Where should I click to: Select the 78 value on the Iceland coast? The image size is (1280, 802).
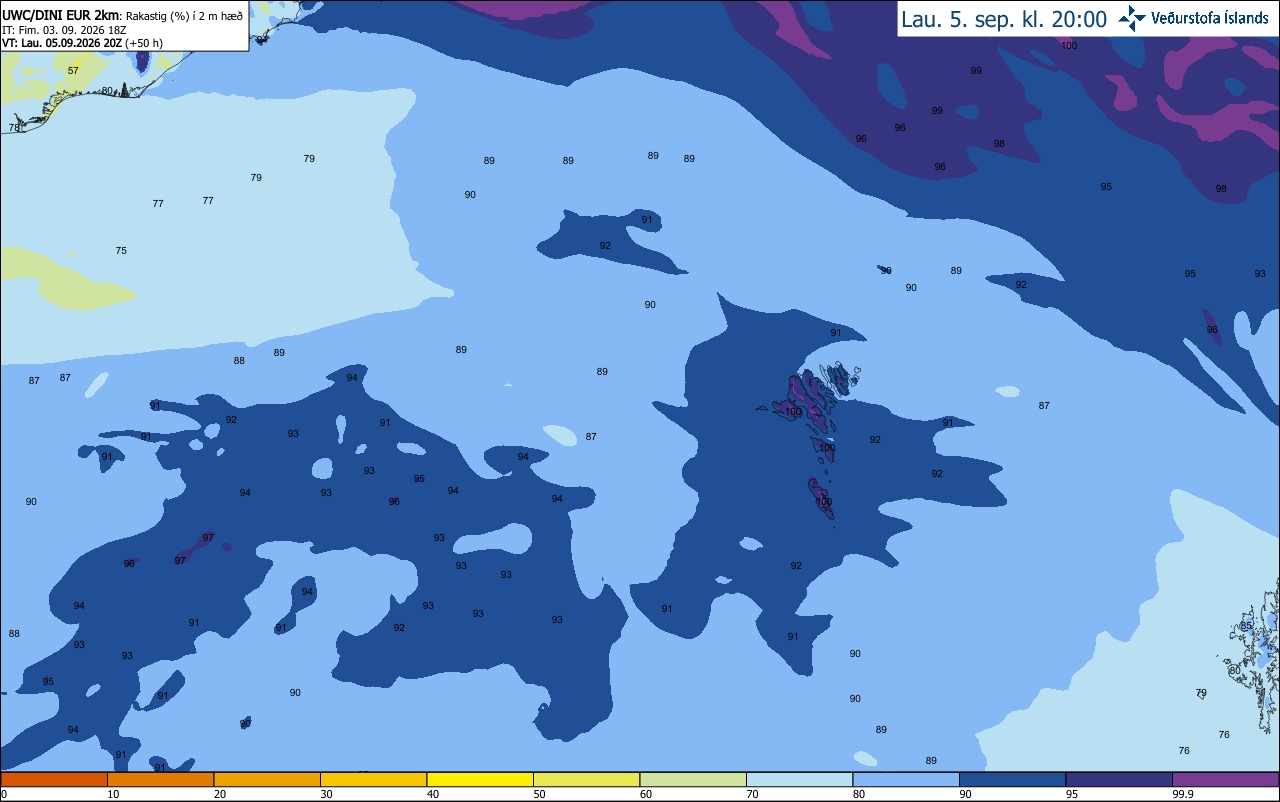pyautogui.click(x=14, y=128)
